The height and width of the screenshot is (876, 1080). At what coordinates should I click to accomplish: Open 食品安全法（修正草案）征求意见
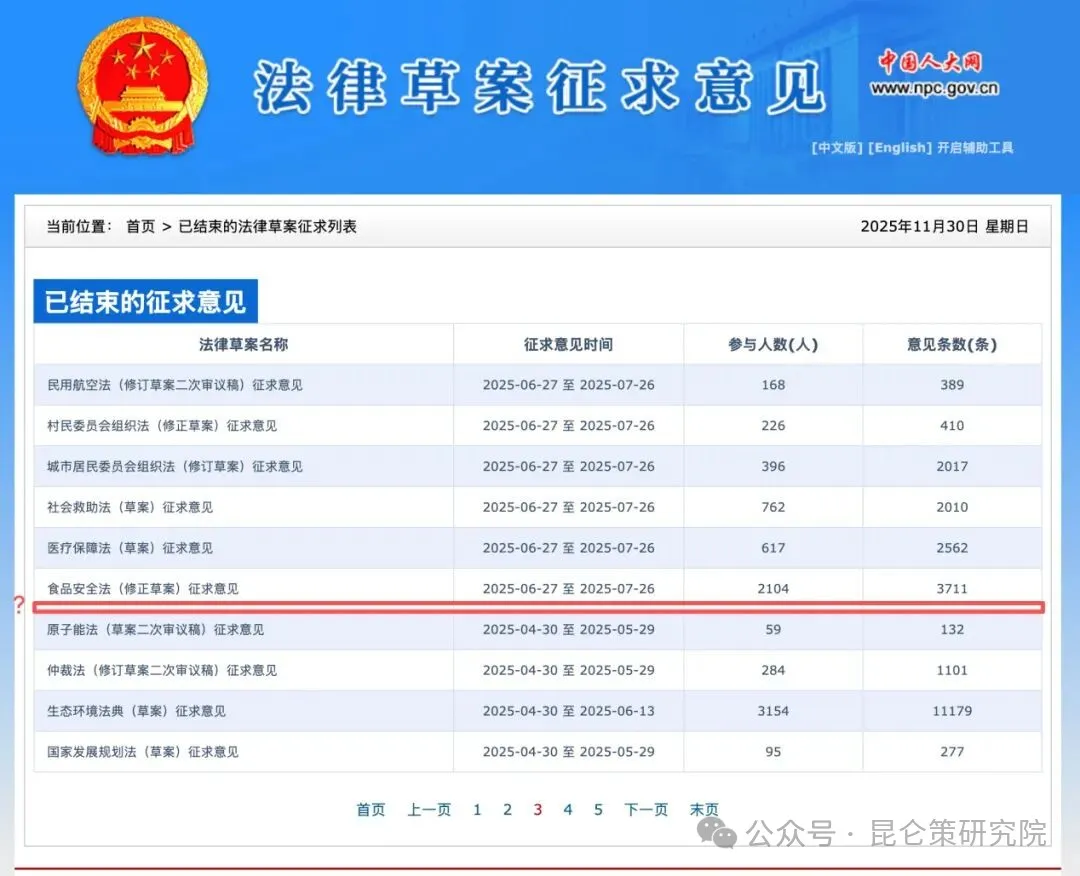coord(143,589)
